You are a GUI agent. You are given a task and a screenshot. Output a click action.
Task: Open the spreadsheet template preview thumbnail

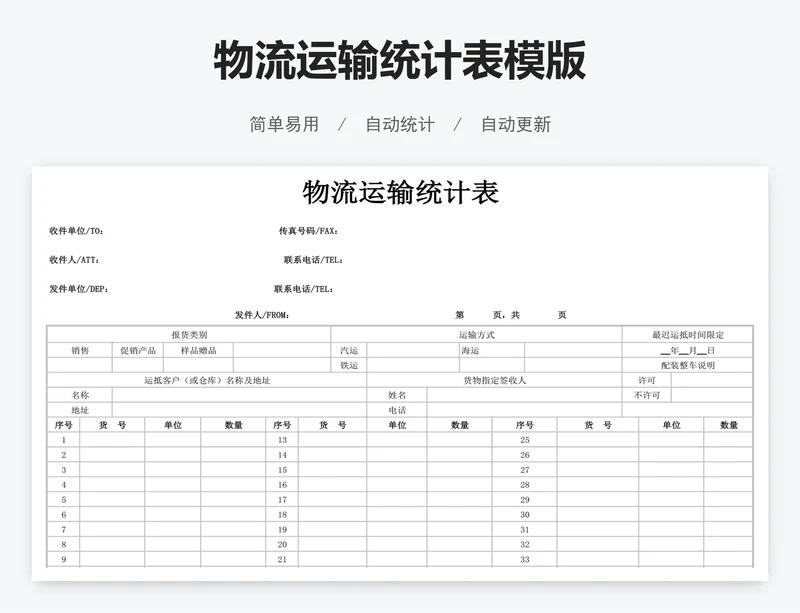point(400,373)
